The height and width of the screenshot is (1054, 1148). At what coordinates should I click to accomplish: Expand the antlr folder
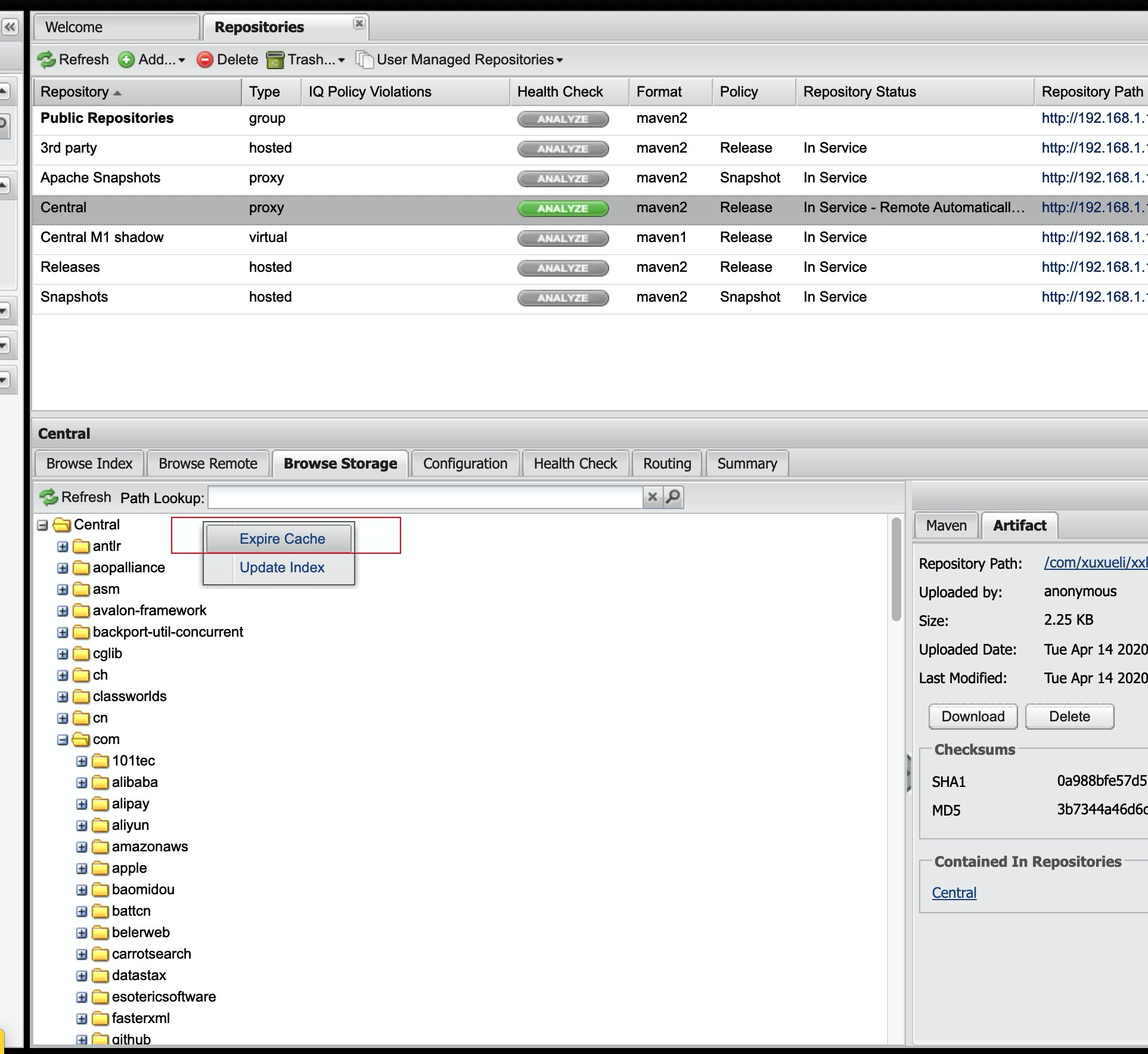pos(63,547)
